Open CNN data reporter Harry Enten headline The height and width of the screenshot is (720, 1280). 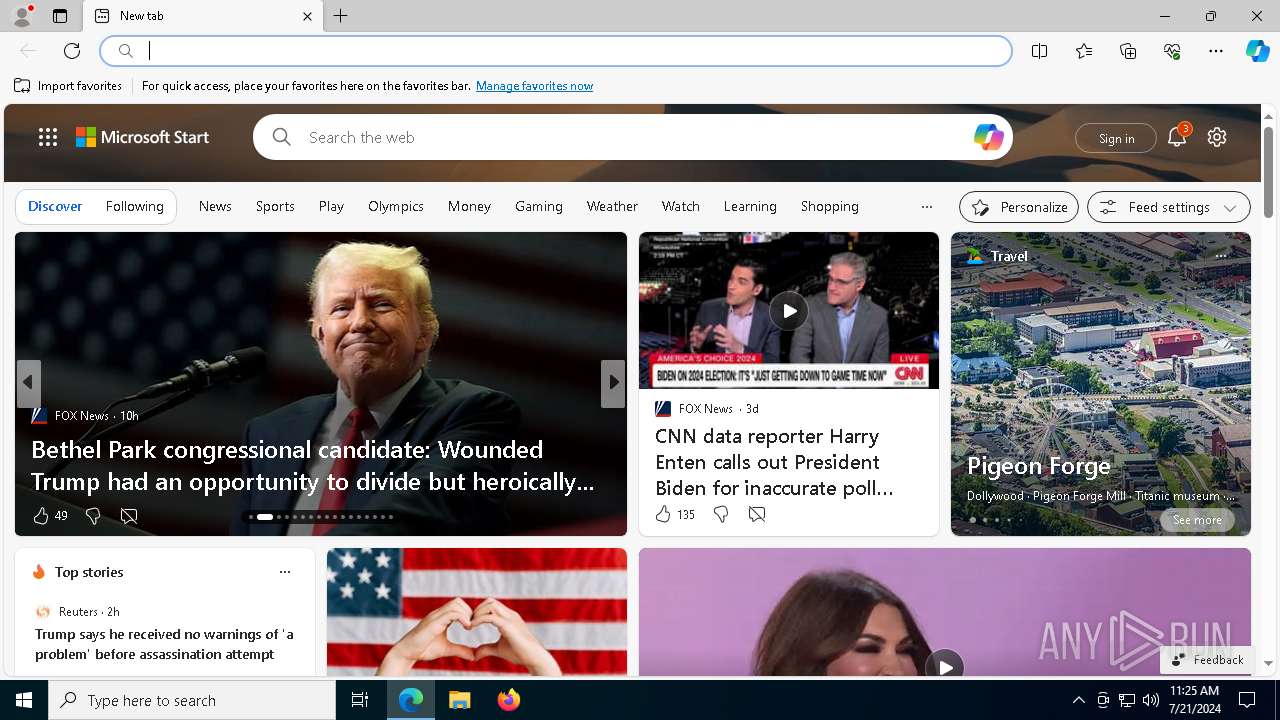click(774, 462)
